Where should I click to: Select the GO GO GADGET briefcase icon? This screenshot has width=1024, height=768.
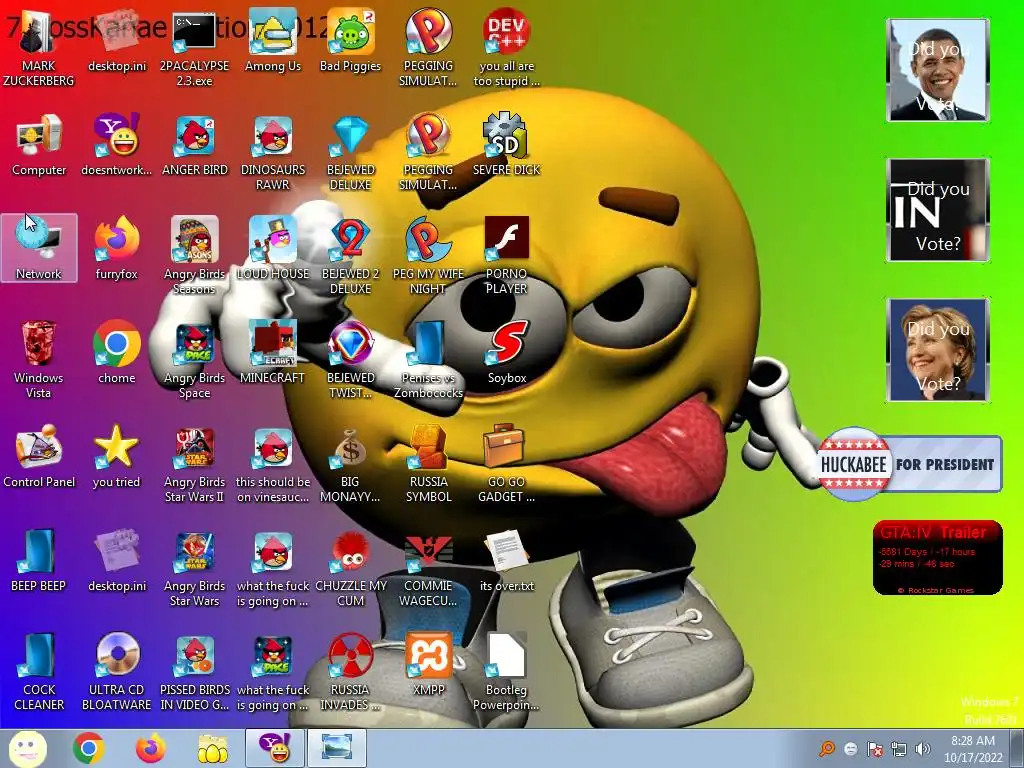coord(506,463)
